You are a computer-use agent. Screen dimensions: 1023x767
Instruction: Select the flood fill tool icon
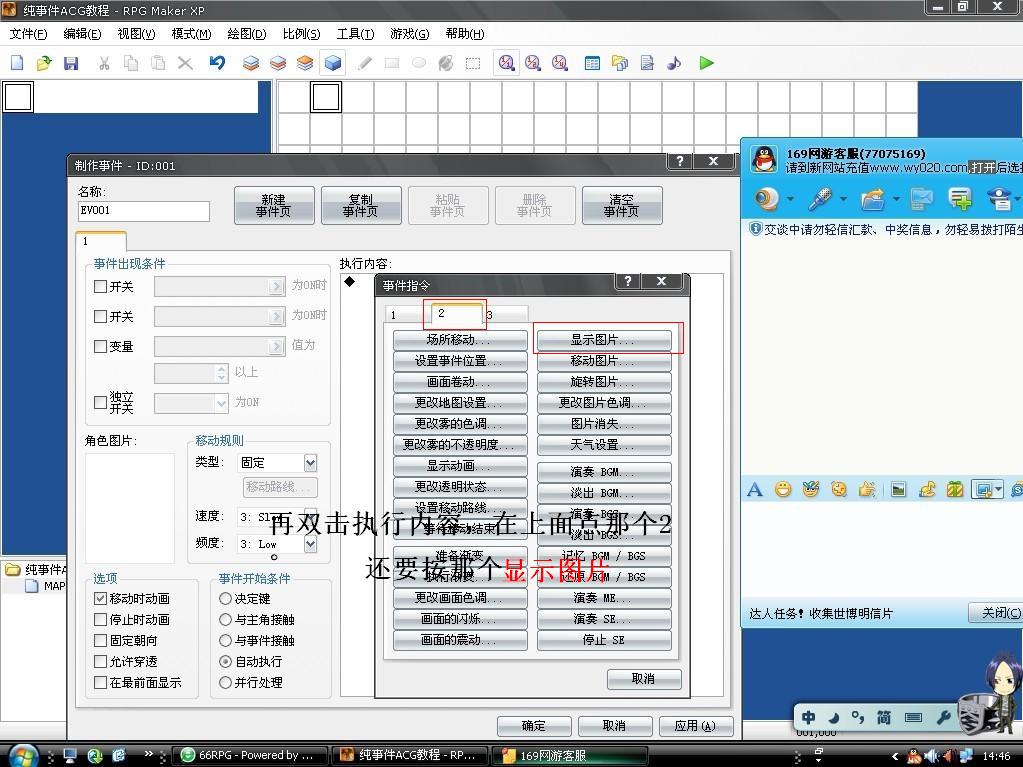pyautogui.click(x=446, y=63)
